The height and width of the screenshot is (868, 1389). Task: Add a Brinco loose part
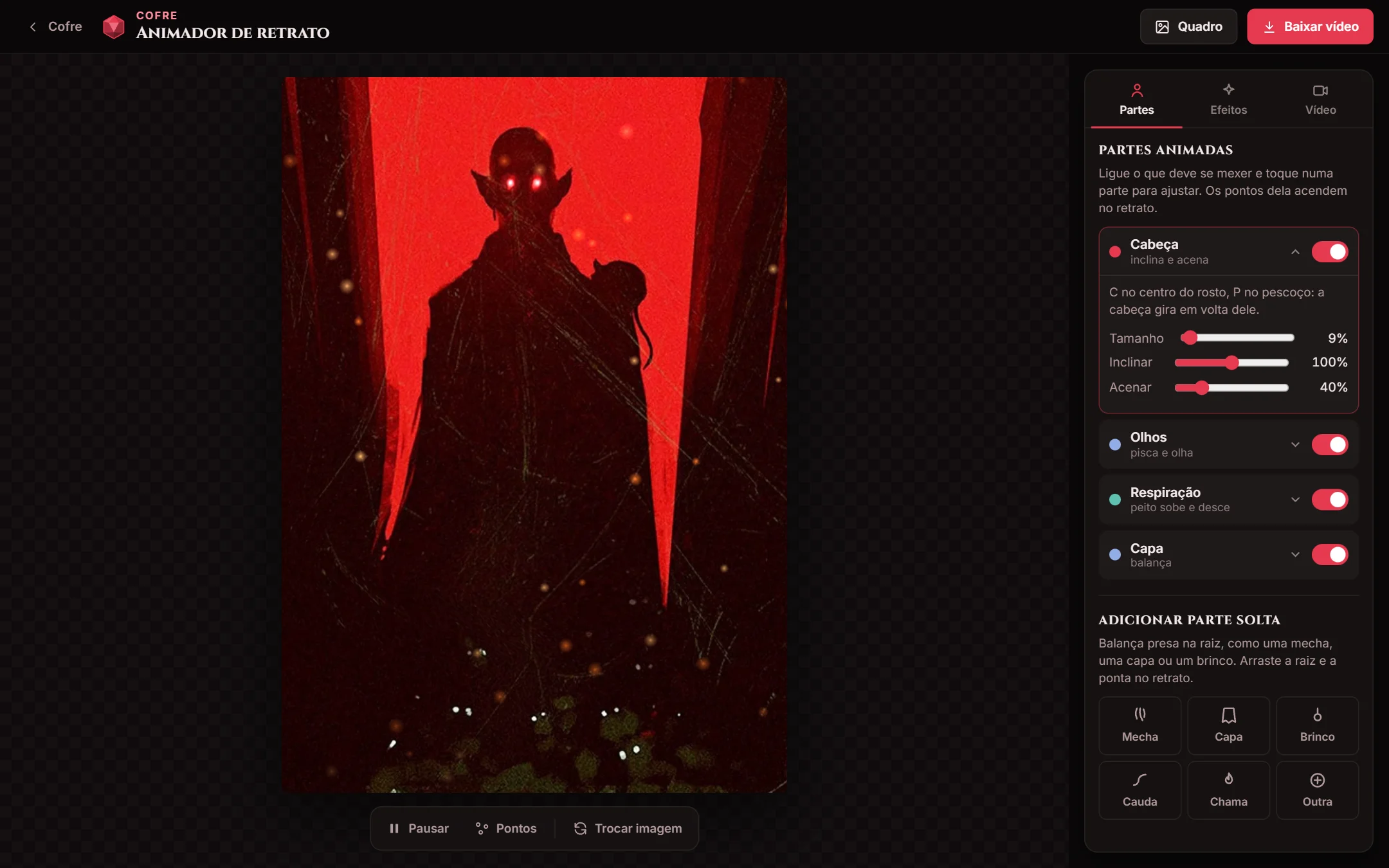pyautogui.click(x=1317, y=725)
